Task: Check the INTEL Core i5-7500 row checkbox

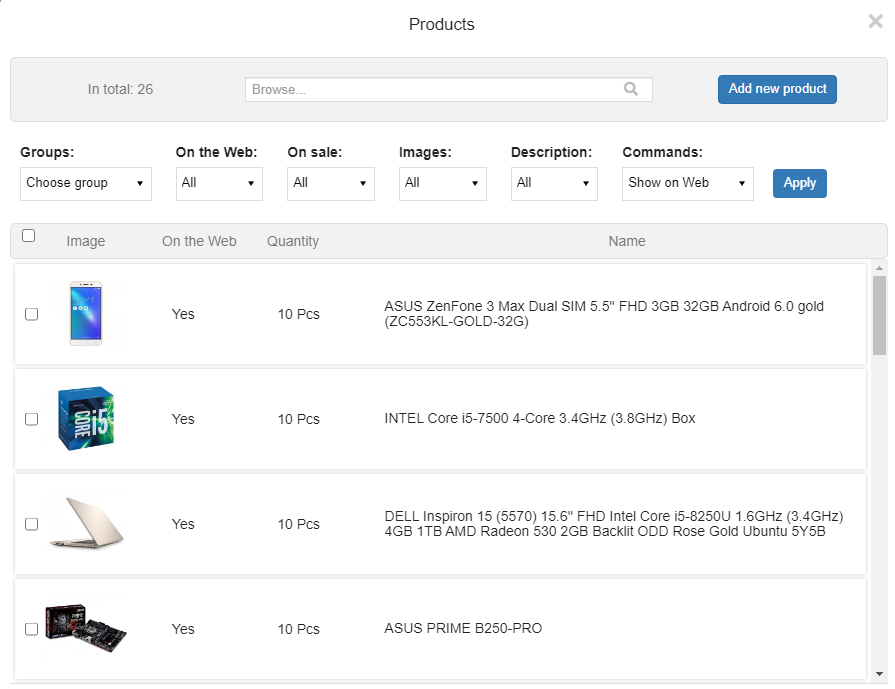Action: 31,419
